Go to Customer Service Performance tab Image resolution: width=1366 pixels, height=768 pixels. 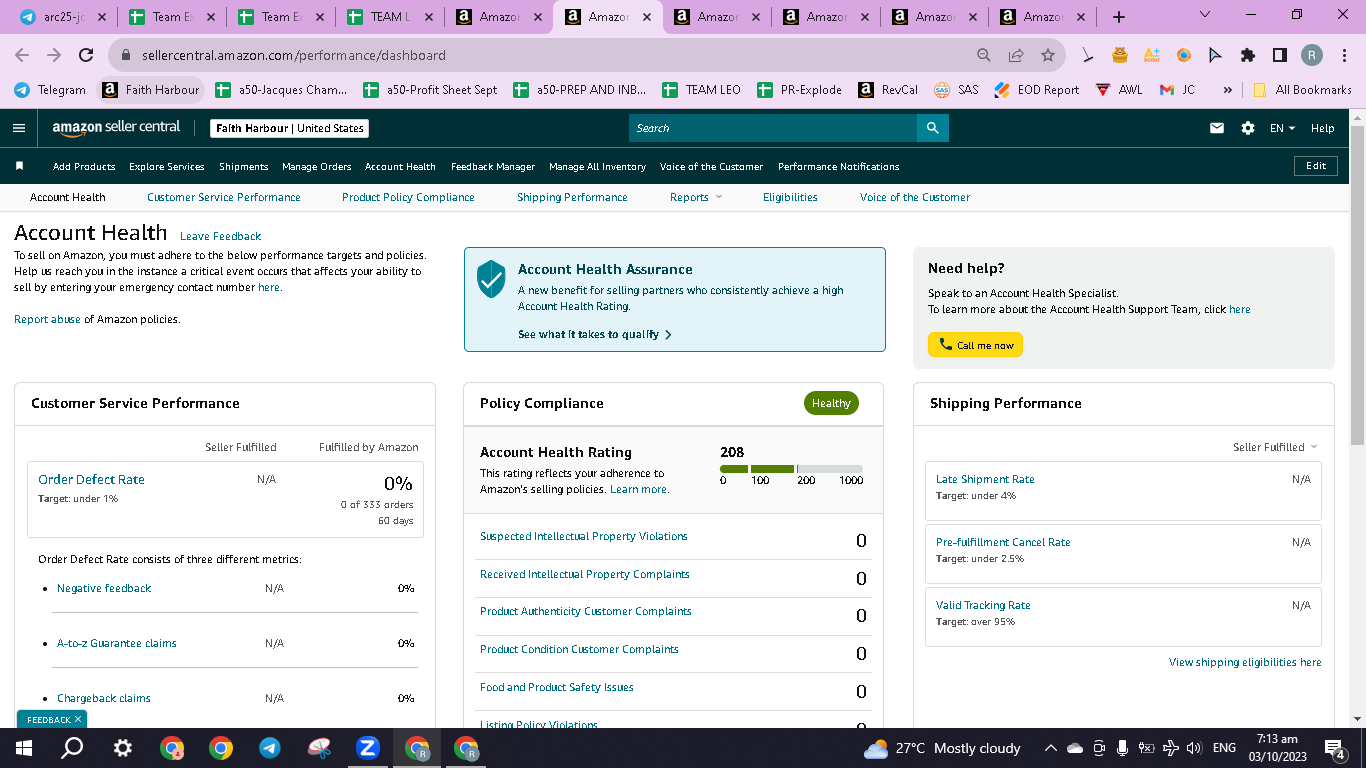click(x=224, y=197)
